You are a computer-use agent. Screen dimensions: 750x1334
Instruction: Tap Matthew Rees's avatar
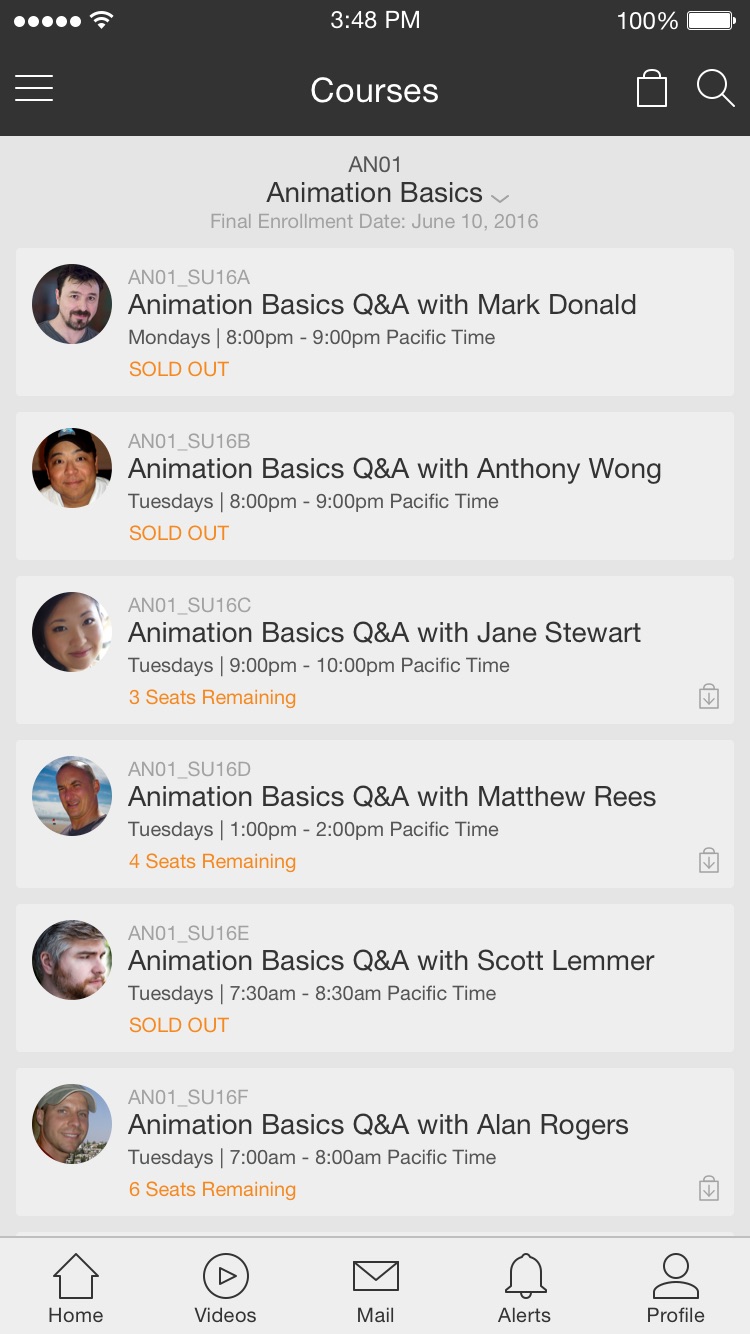coord(72,796)
